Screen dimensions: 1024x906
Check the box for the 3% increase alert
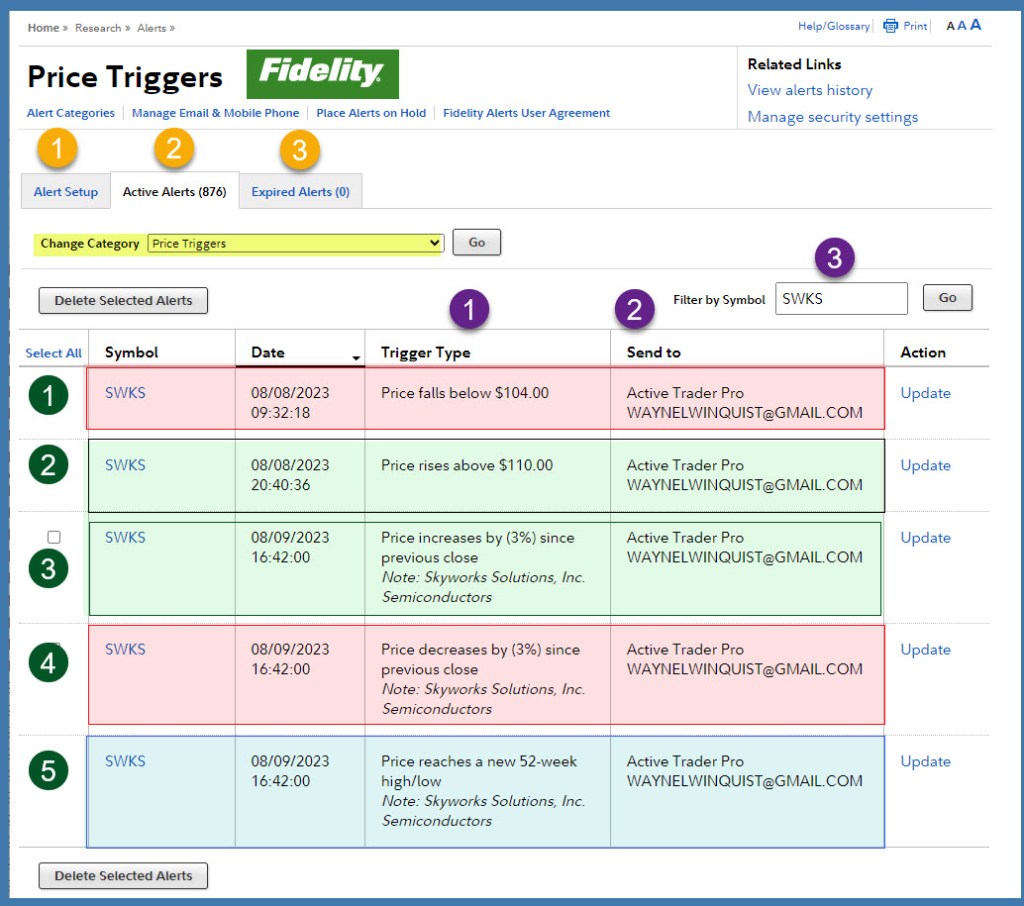point(54,537)
